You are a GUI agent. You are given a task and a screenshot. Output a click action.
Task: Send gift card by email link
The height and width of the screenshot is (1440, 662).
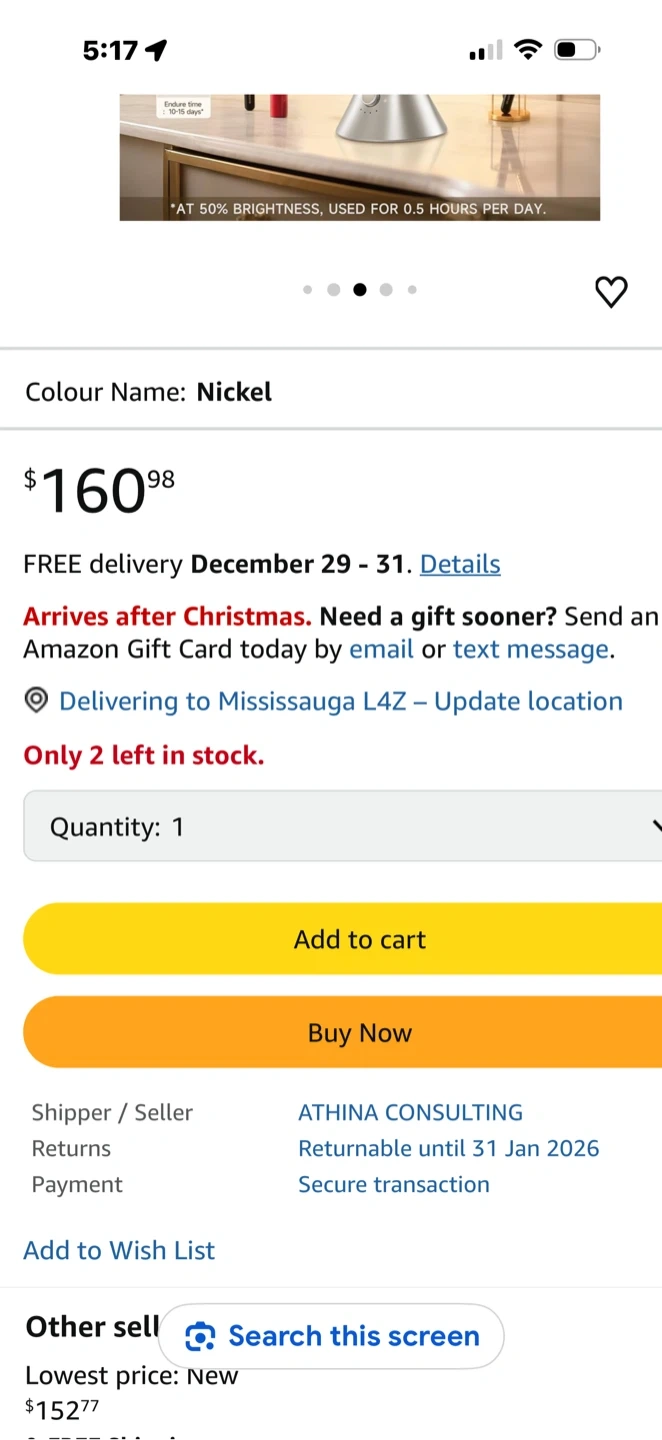pos(381,649)
